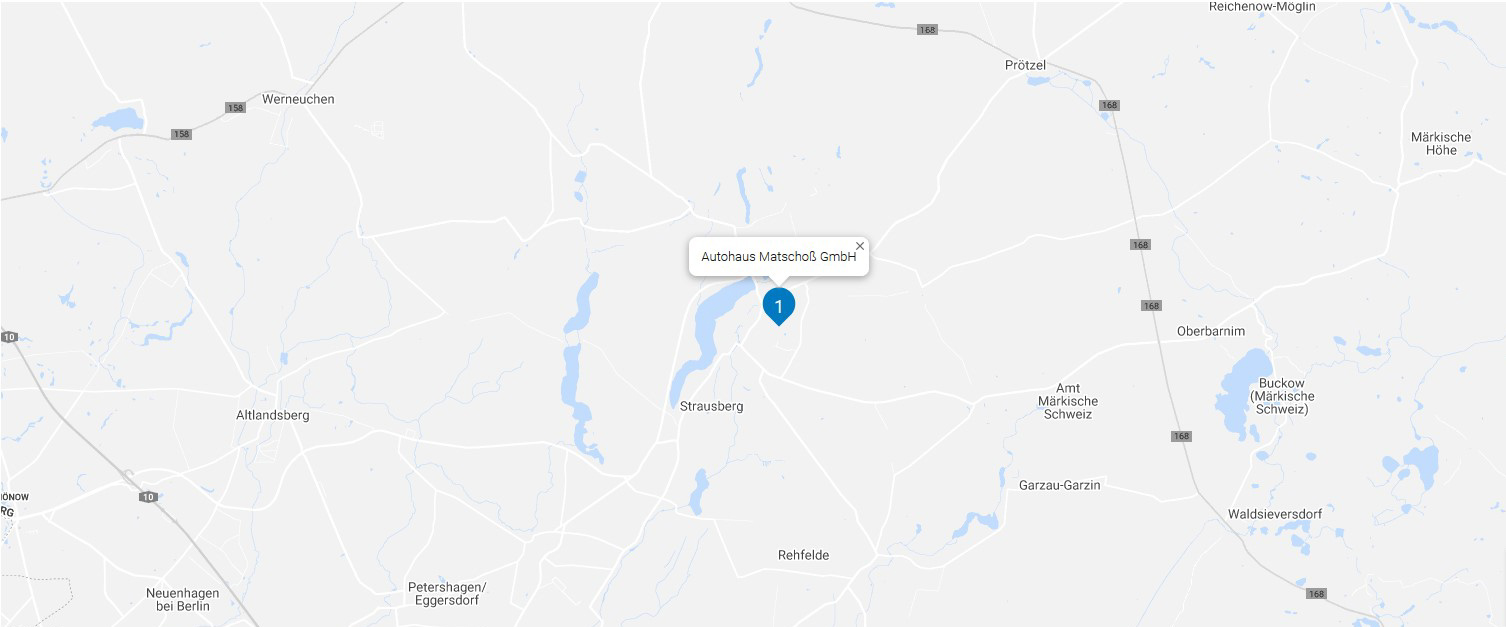Image resolution: width=1506 pixels, height=627 pixels.
Task: Click the Reichenow-Möglin label
Action: (x=1262, y=7)
